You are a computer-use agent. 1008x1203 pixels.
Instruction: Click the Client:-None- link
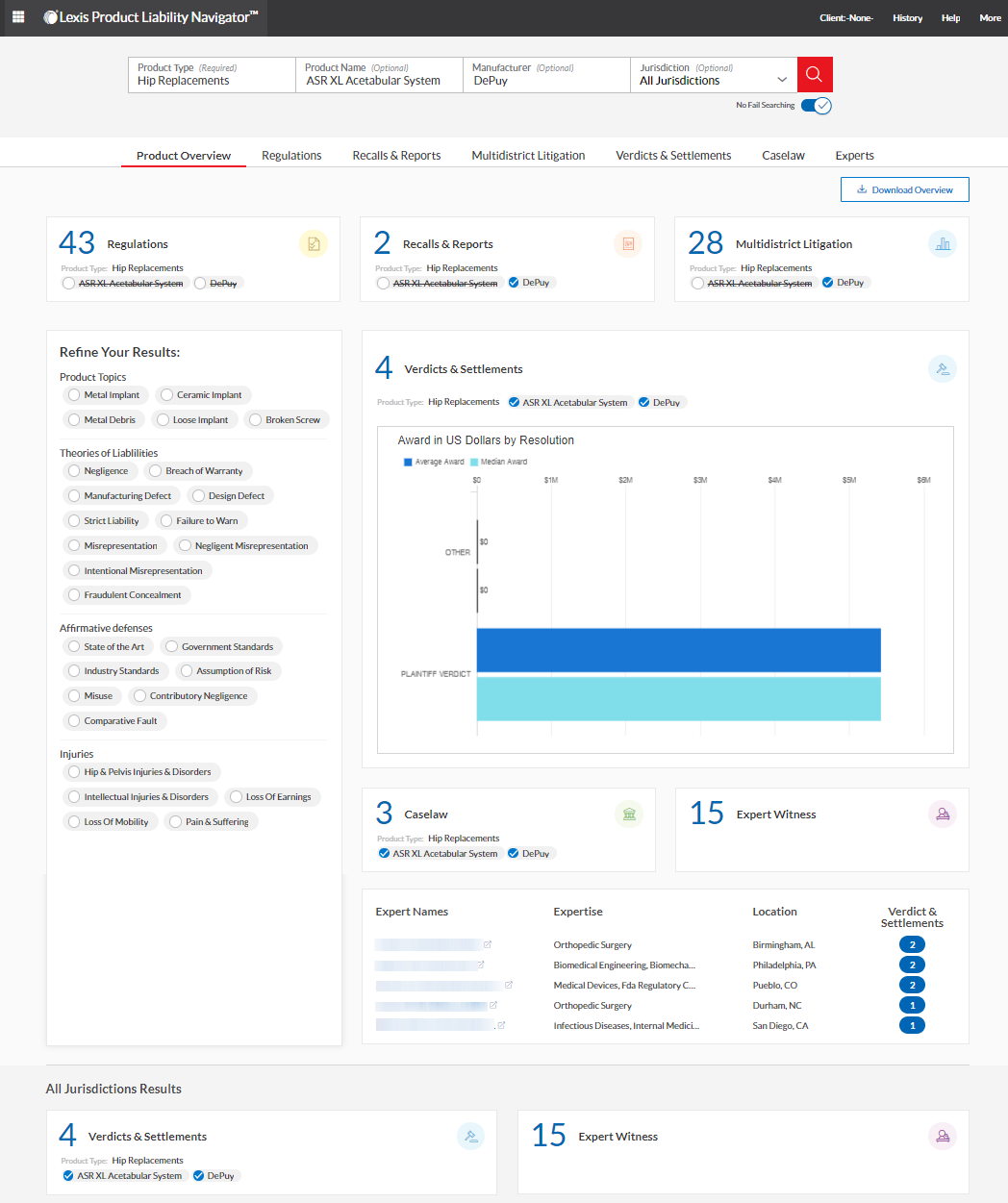[x=846, y=18]
